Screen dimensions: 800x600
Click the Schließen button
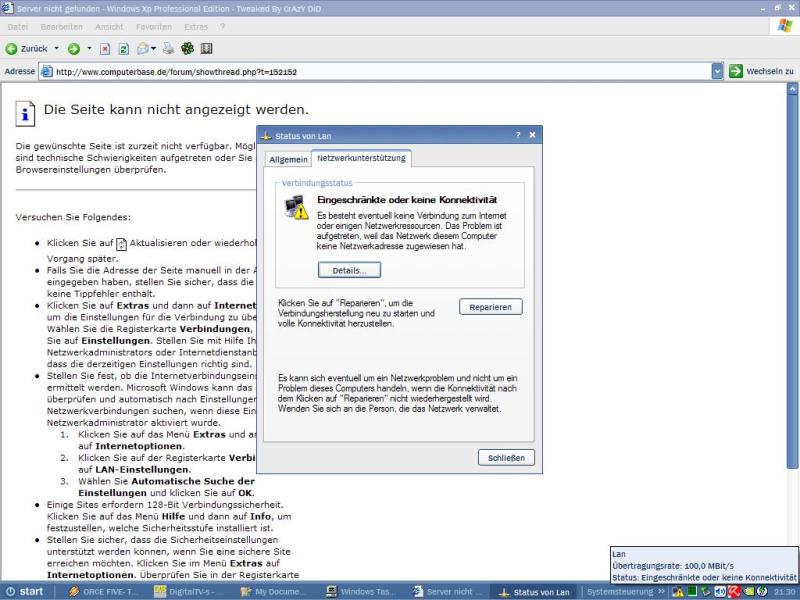[506, 458]
